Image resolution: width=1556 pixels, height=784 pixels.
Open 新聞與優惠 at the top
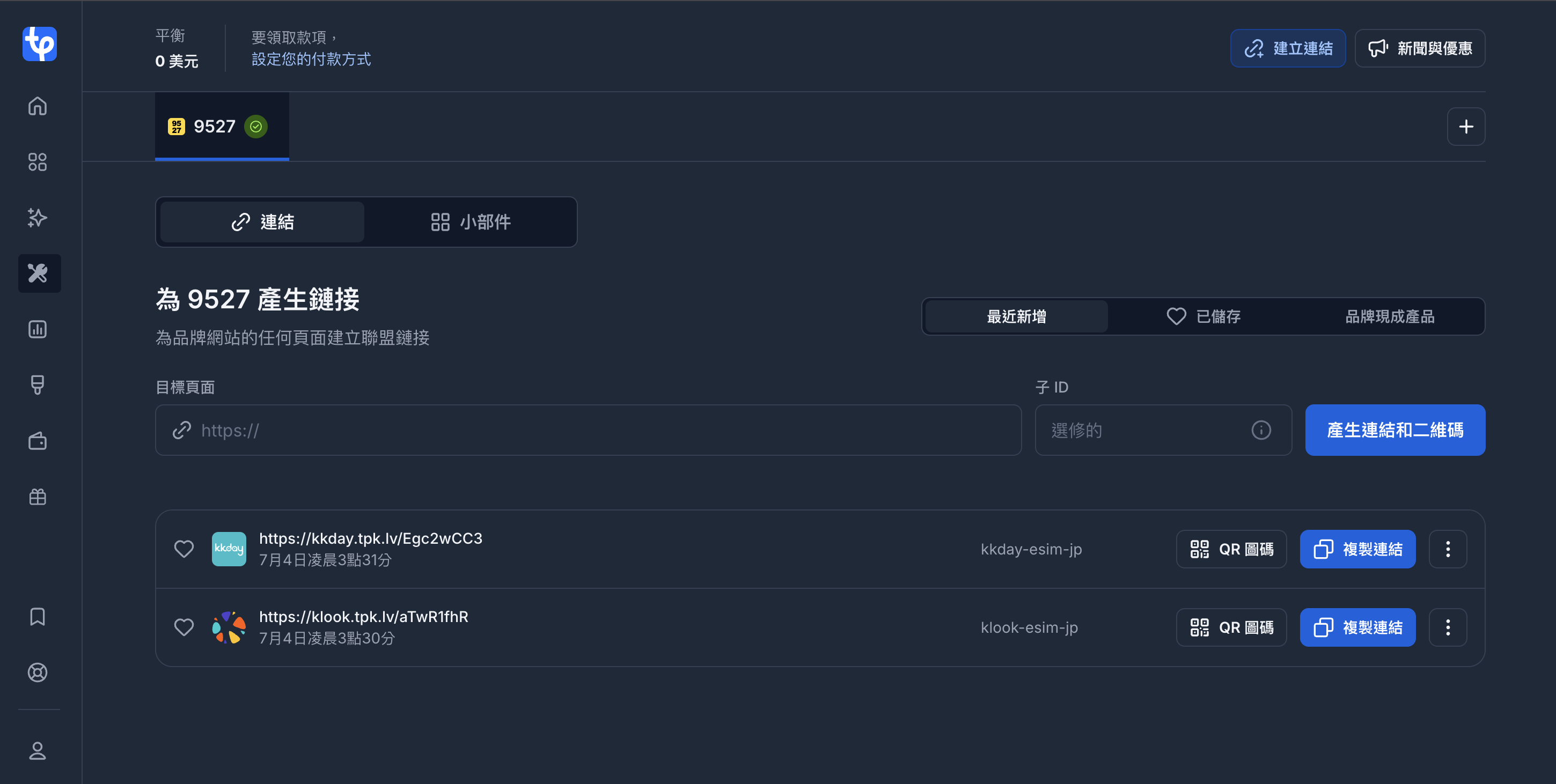coord(1420,48)
